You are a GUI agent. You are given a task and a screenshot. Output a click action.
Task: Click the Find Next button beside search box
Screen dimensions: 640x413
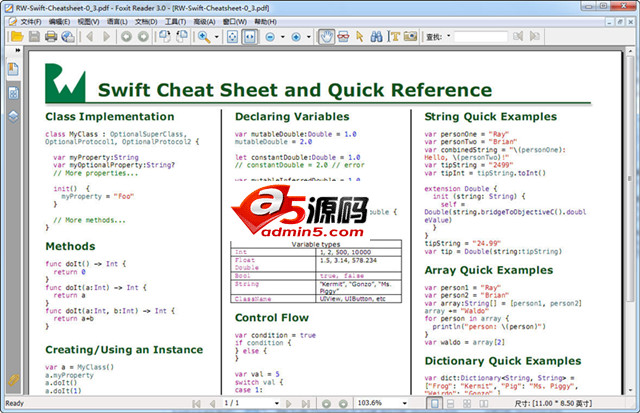pyautogui.click(x=535, y=36)
